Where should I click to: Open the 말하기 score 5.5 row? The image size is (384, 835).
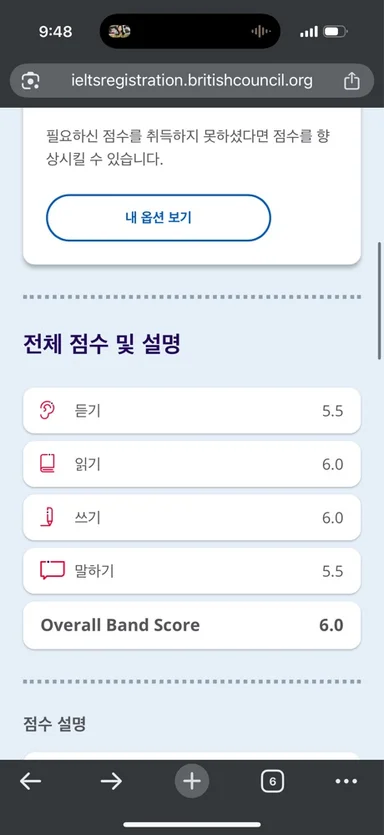click(x=192, y=571)
